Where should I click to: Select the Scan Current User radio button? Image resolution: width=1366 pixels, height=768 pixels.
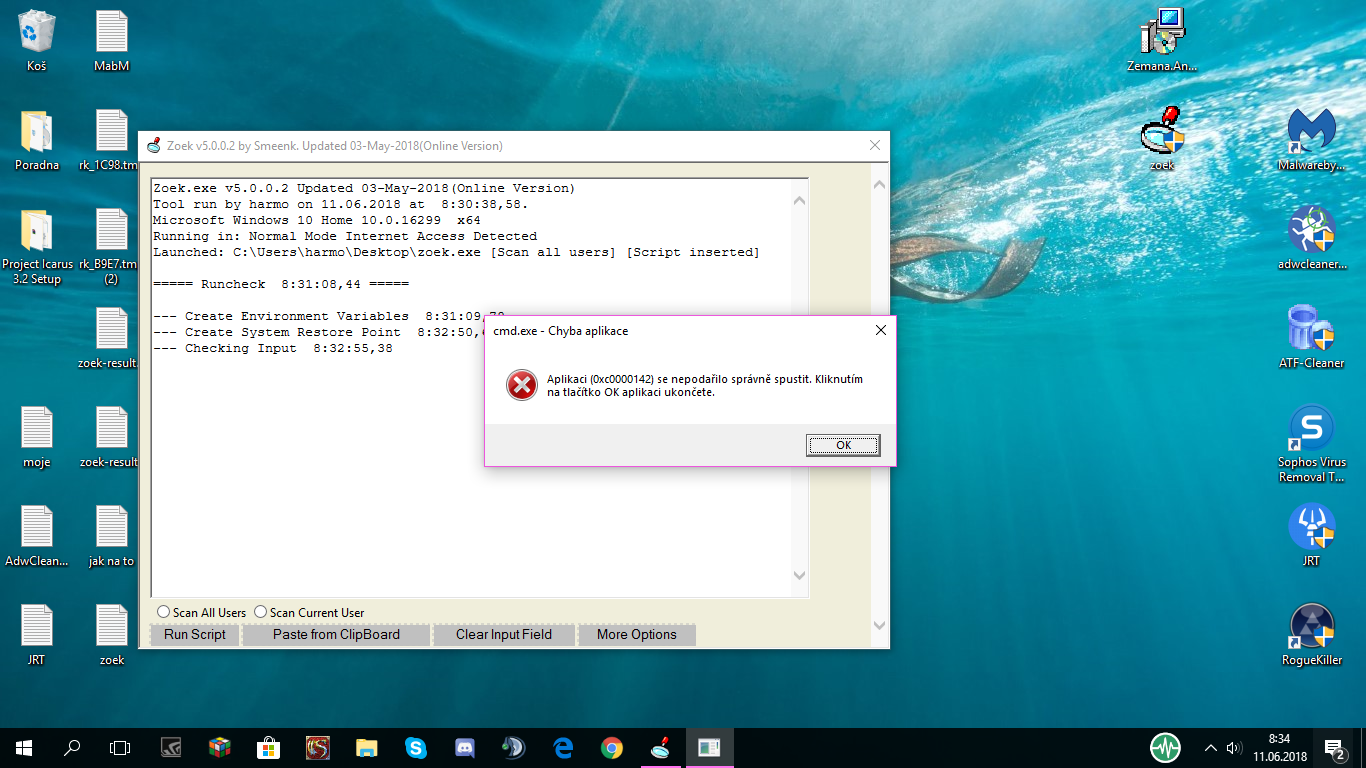[261, 612]
